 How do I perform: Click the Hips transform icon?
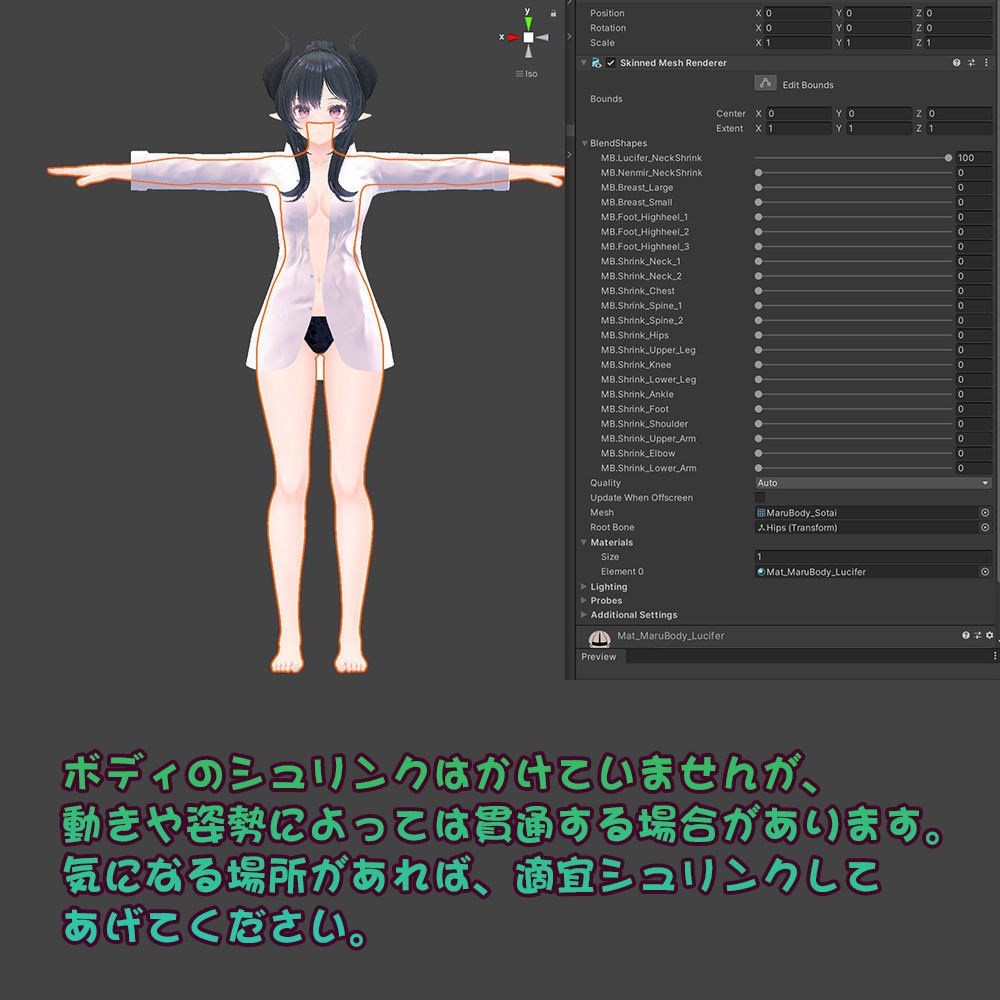[761, 527]
